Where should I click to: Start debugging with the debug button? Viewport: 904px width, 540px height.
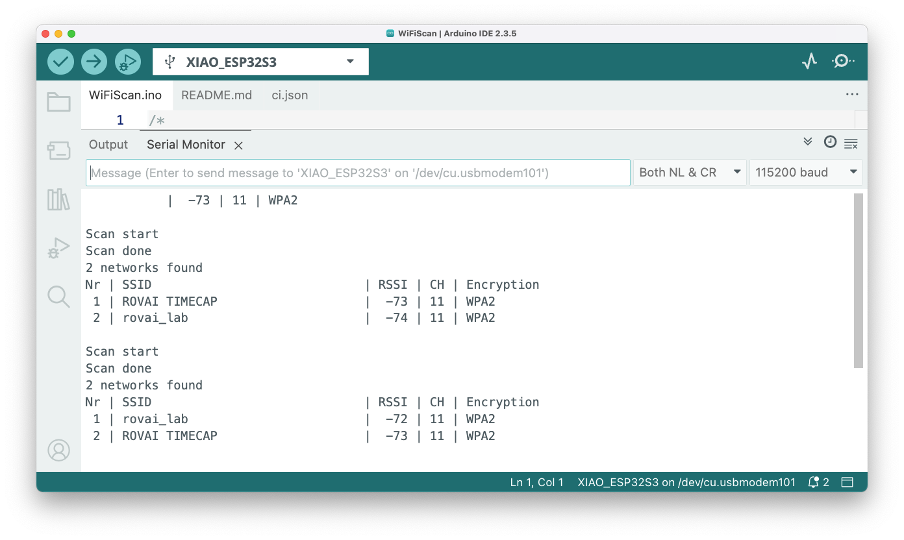pos(127,62)
